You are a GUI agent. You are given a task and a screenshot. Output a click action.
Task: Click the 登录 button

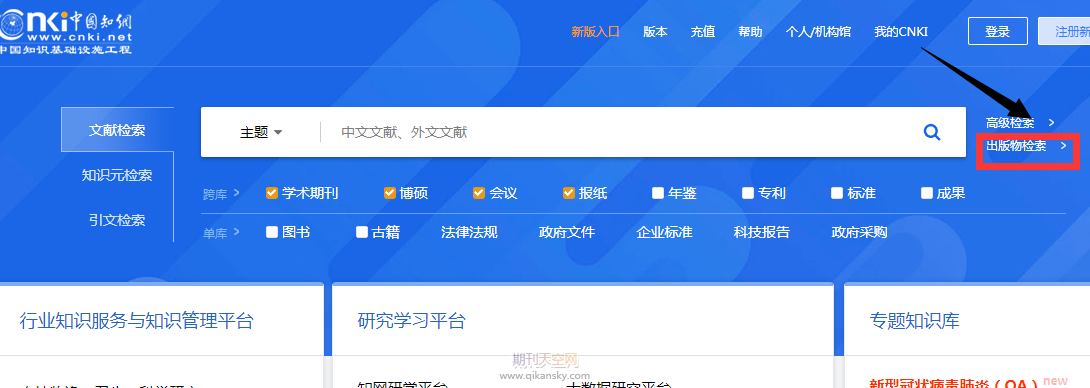(998, 31)
